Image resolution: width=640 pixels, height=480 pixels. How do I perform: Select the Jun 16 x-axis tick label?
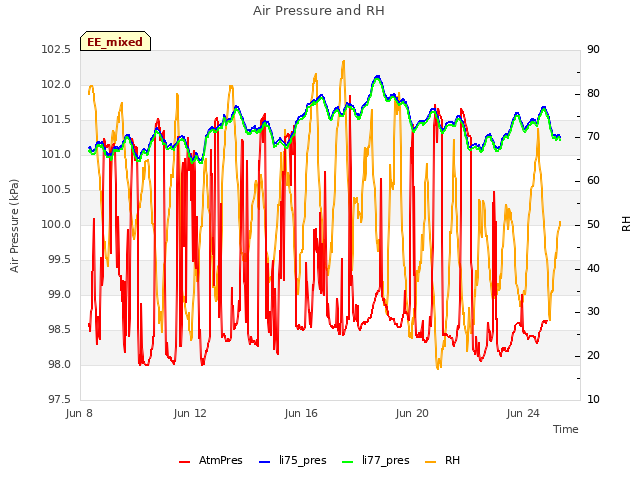point(301,413)
